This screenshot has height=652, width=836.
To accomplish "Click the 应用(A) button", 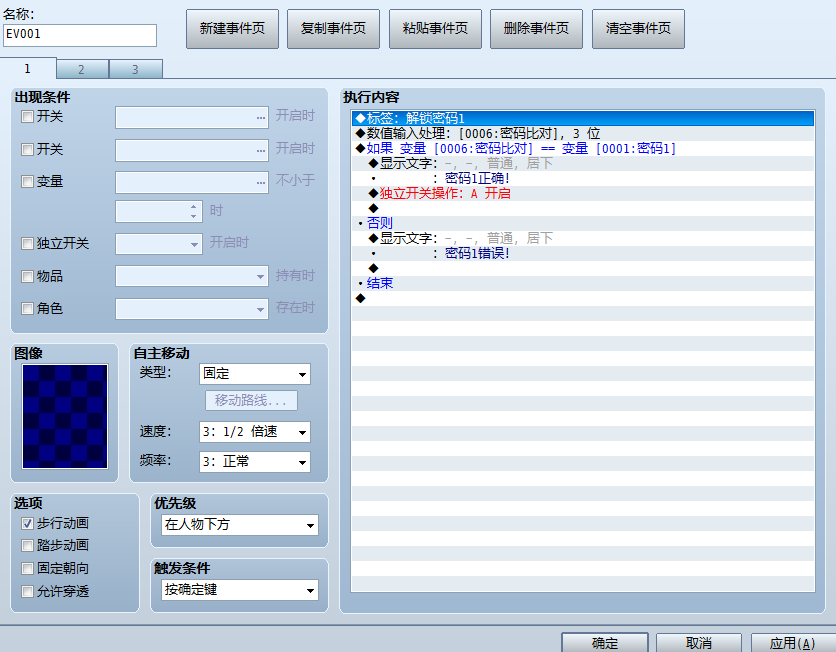I will point(793,643).
